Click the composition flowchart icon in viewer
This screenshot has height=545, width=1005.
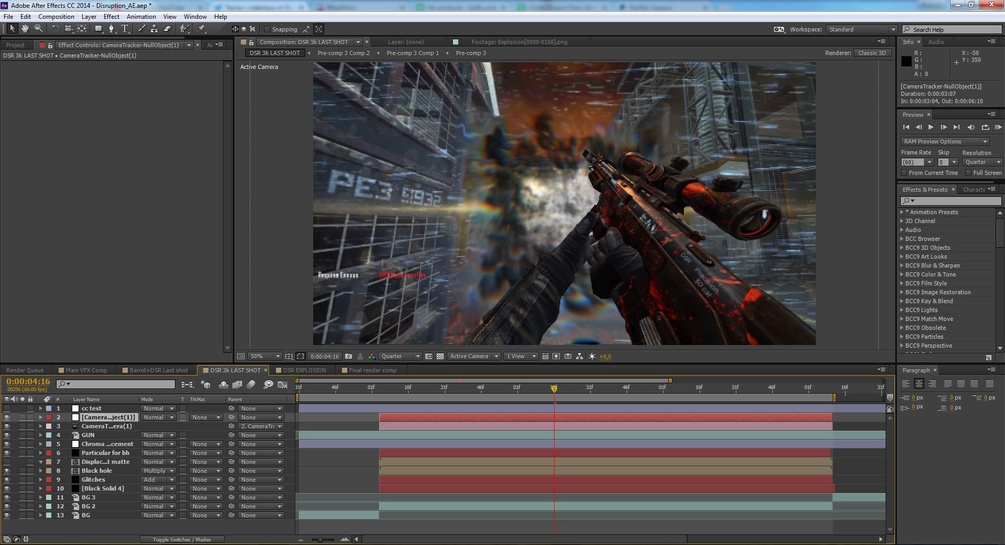tap(579, 356)
